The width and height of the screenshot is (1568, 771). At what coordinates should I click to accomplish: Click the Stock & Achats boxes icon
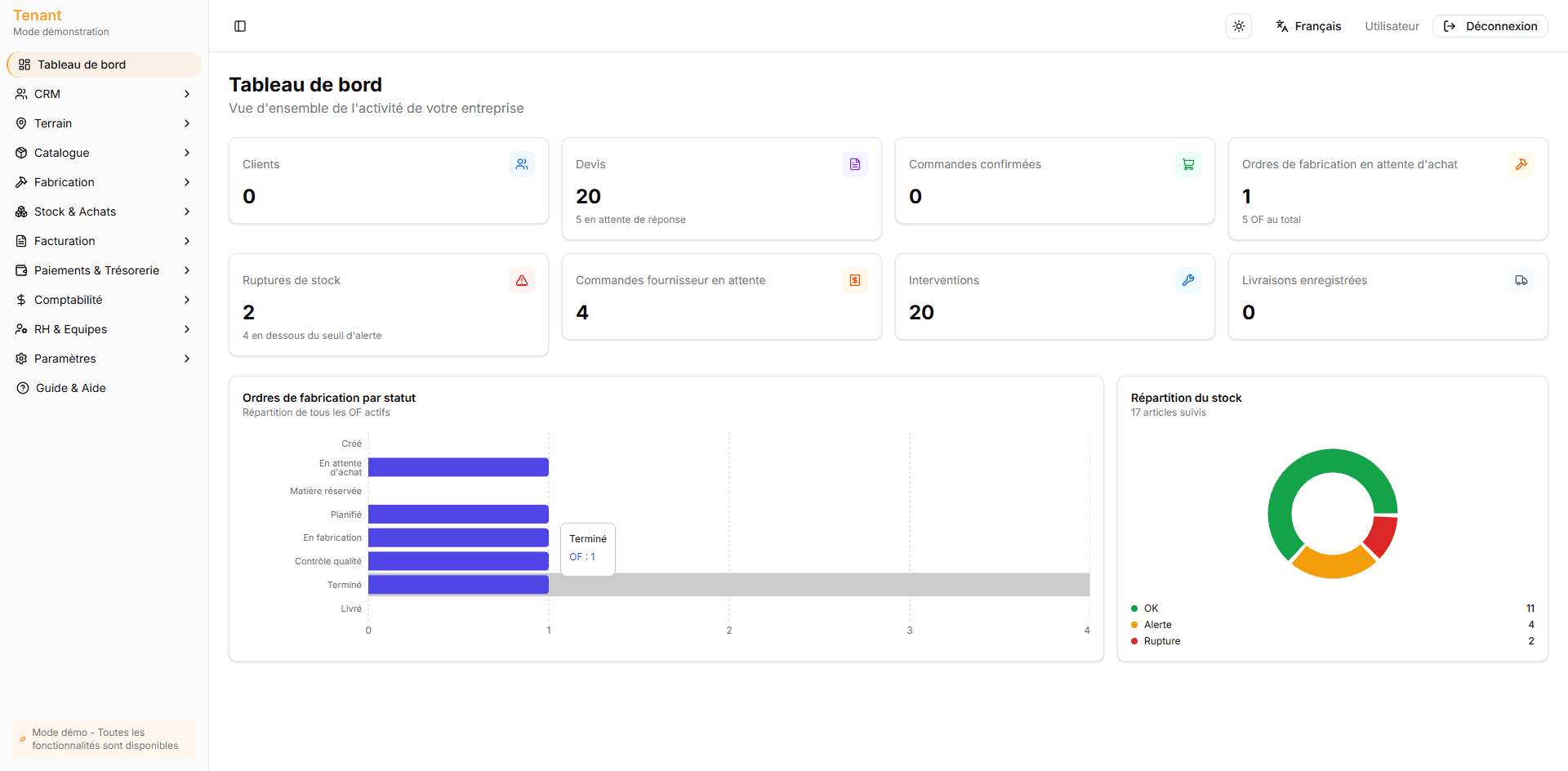(x=21, y=212)
